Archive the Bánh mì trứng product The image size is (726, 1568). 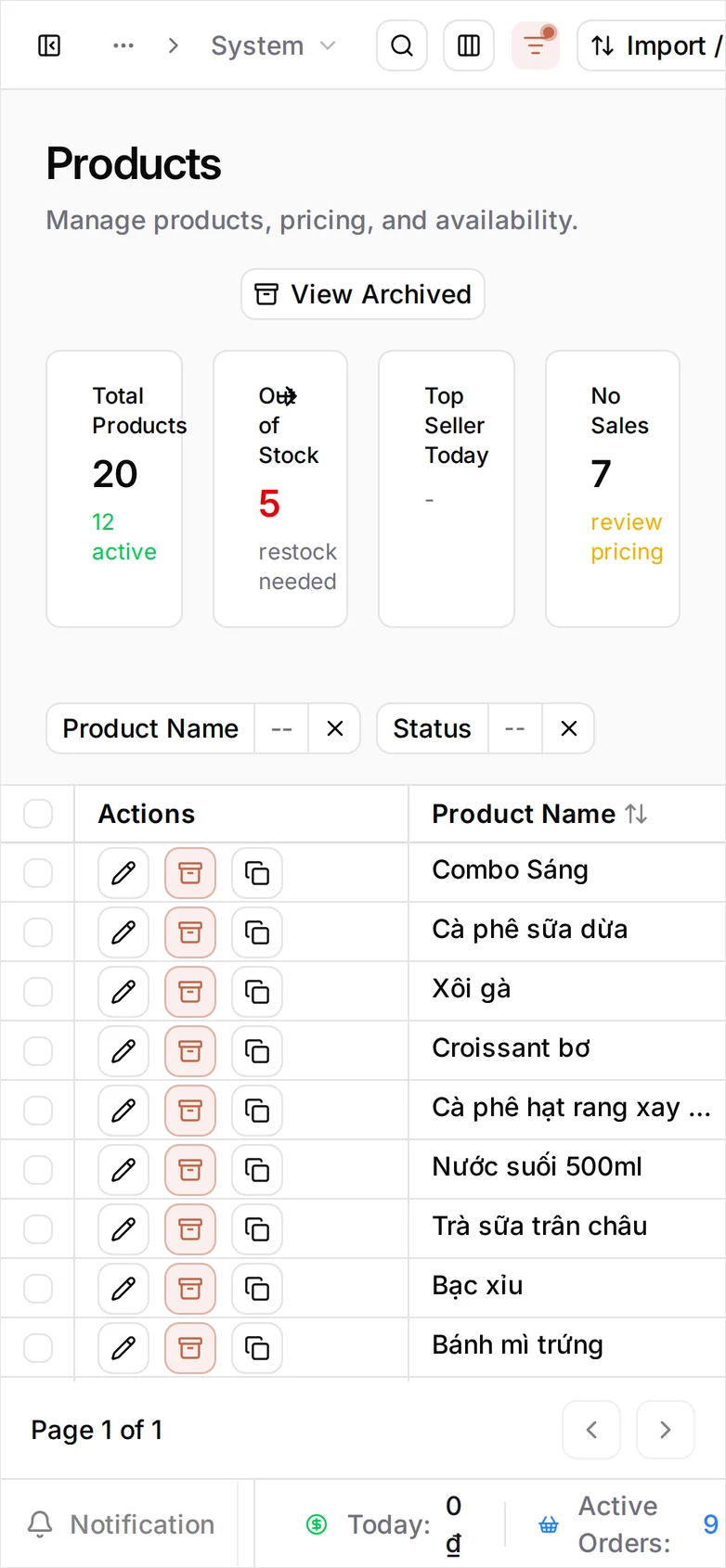coord(190,1348)
